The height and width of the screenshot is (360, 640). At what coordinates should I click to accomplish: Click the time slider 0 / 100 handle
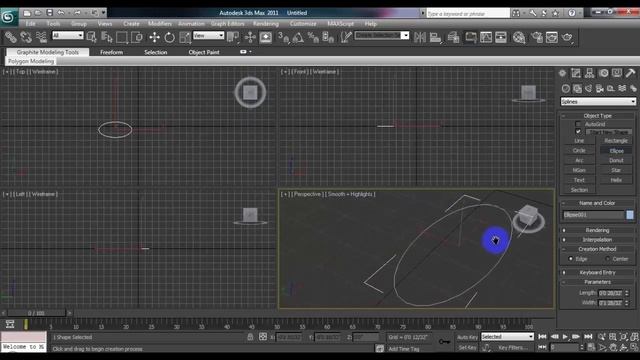coord(36,313)
